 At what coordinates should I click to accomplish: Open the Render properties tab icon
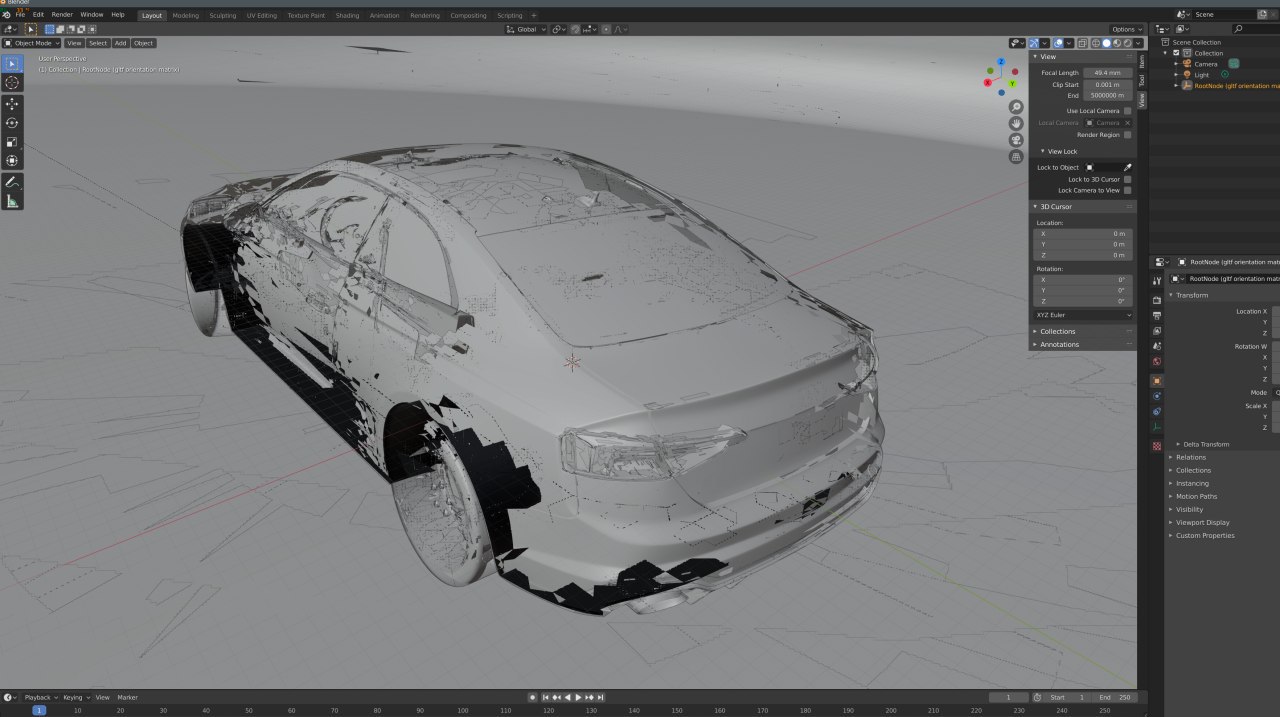[1157, 299]
